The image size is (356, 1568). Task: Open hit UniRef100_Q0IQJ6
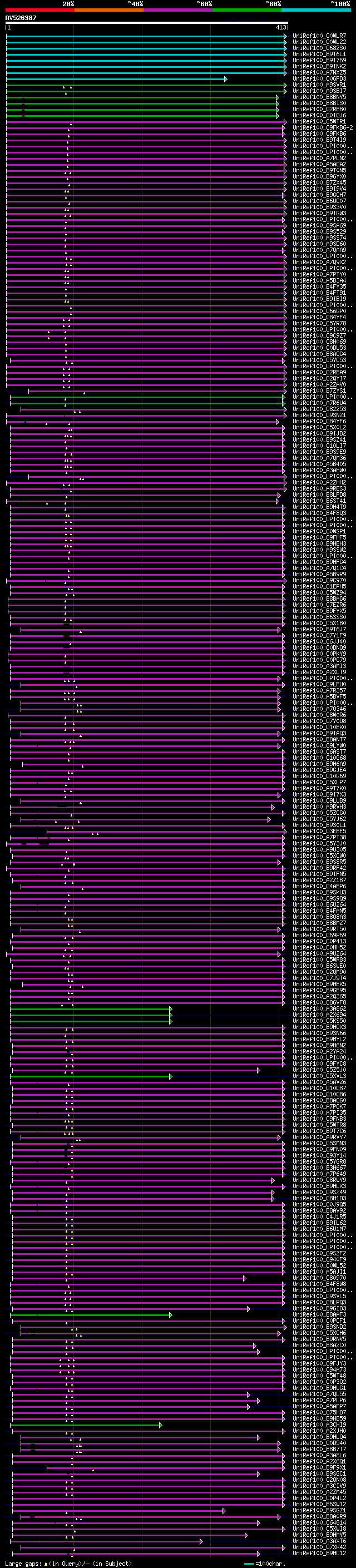point(319,116)
